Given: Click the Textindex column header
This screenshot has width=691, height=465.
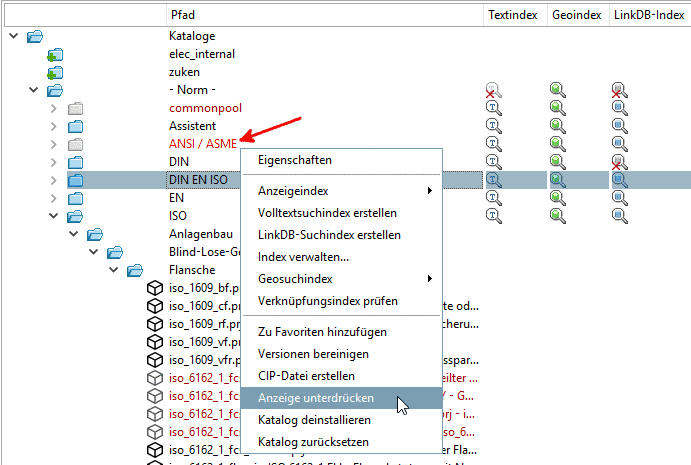Looking at the screenshot, I should [513, 15].
